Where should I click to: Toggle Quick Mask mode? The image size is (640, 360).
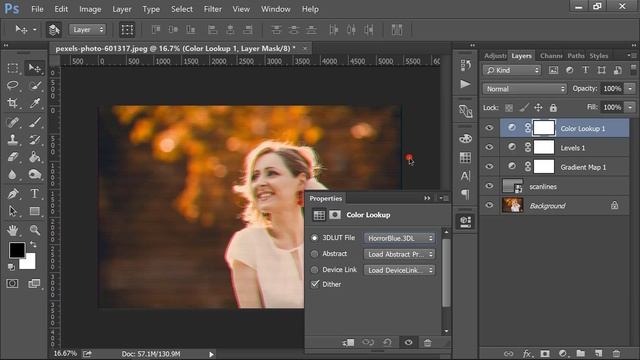(12, 283)
